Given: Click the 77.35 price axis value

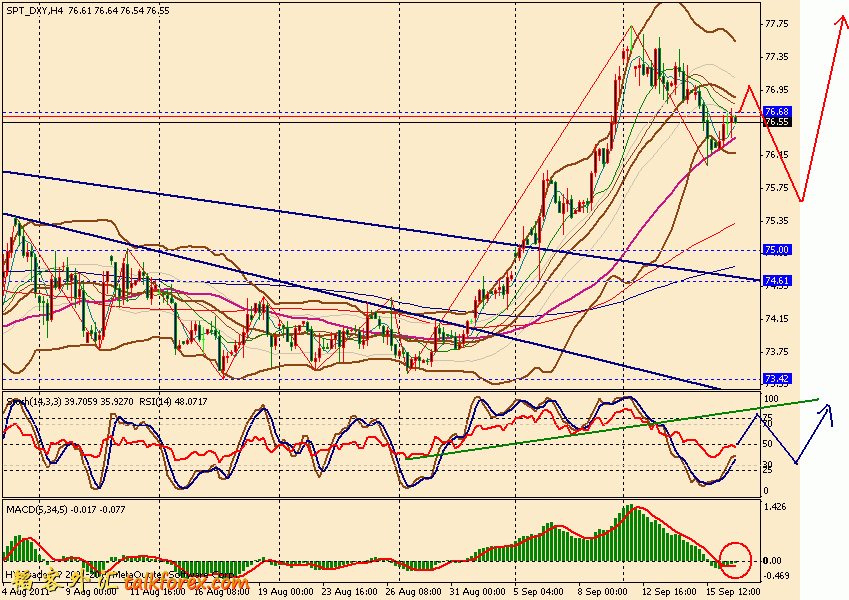Looking at the screenshot, I should pyautogui.click(x=777, y=57).
